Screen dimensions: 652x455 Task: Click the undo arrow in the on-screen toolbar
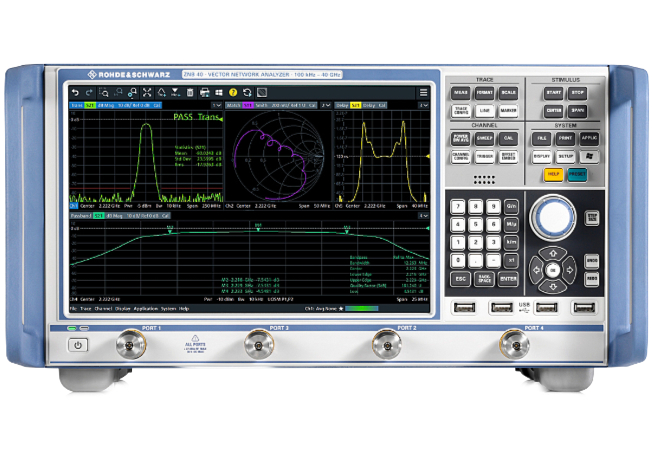tap(75, 92)
